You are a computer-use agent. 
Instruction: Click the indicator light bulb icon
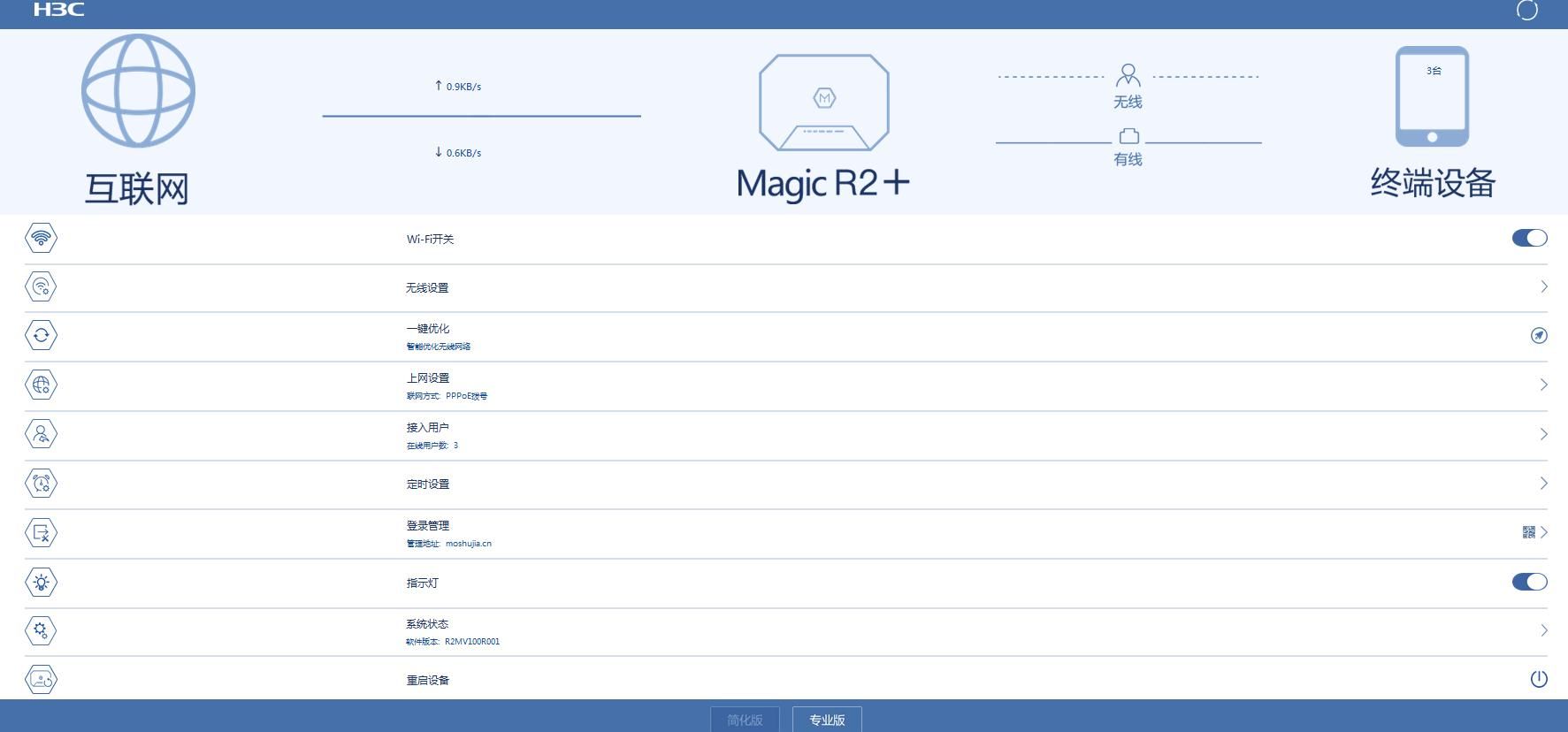(x=41, y=583)
